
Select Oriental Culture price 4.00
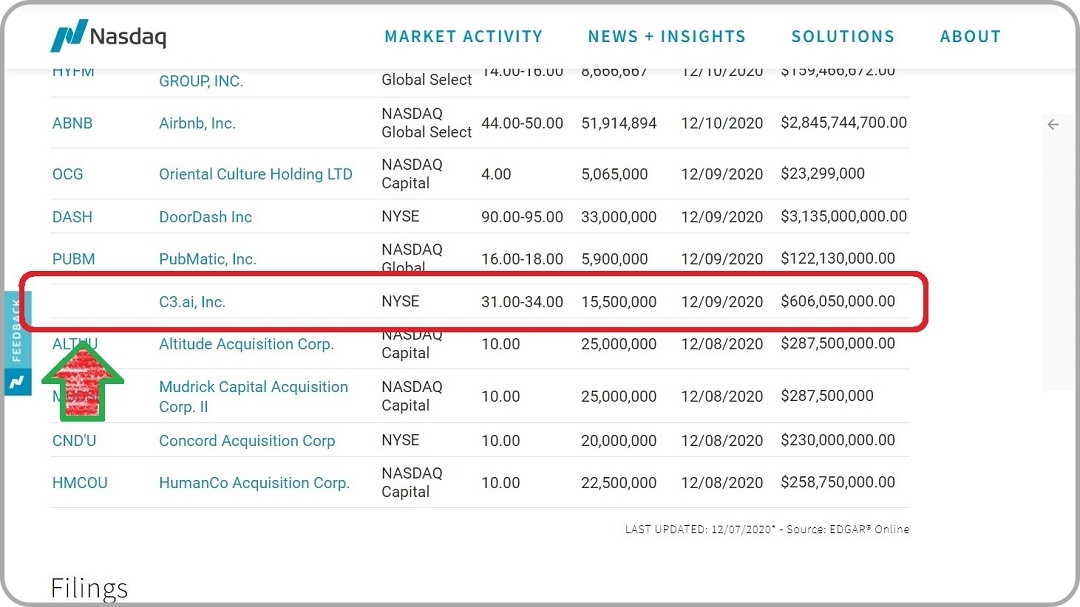pyautogui.click(x=496, y=174)
